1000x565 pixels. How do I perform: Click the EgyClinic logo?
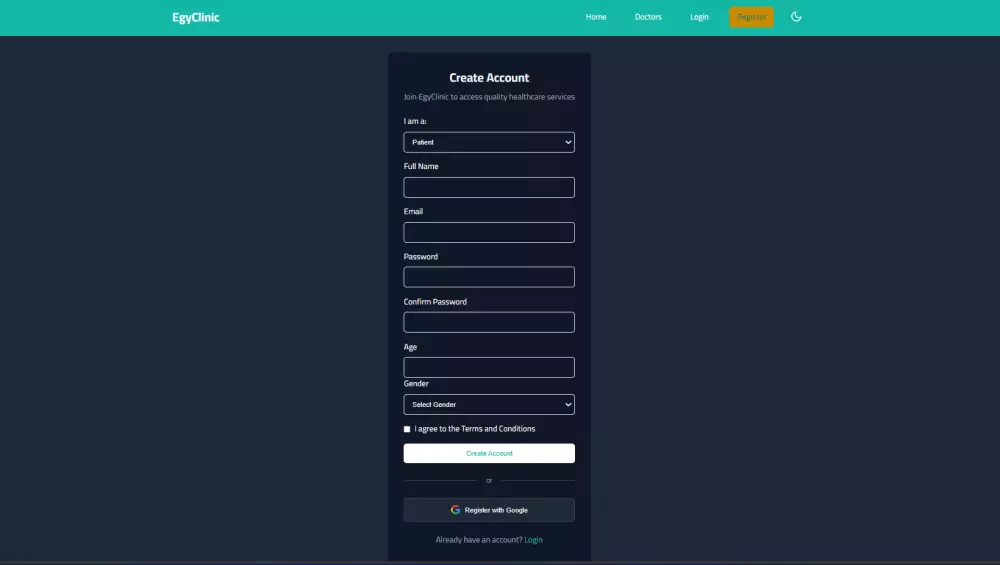(x=196, y=18)
